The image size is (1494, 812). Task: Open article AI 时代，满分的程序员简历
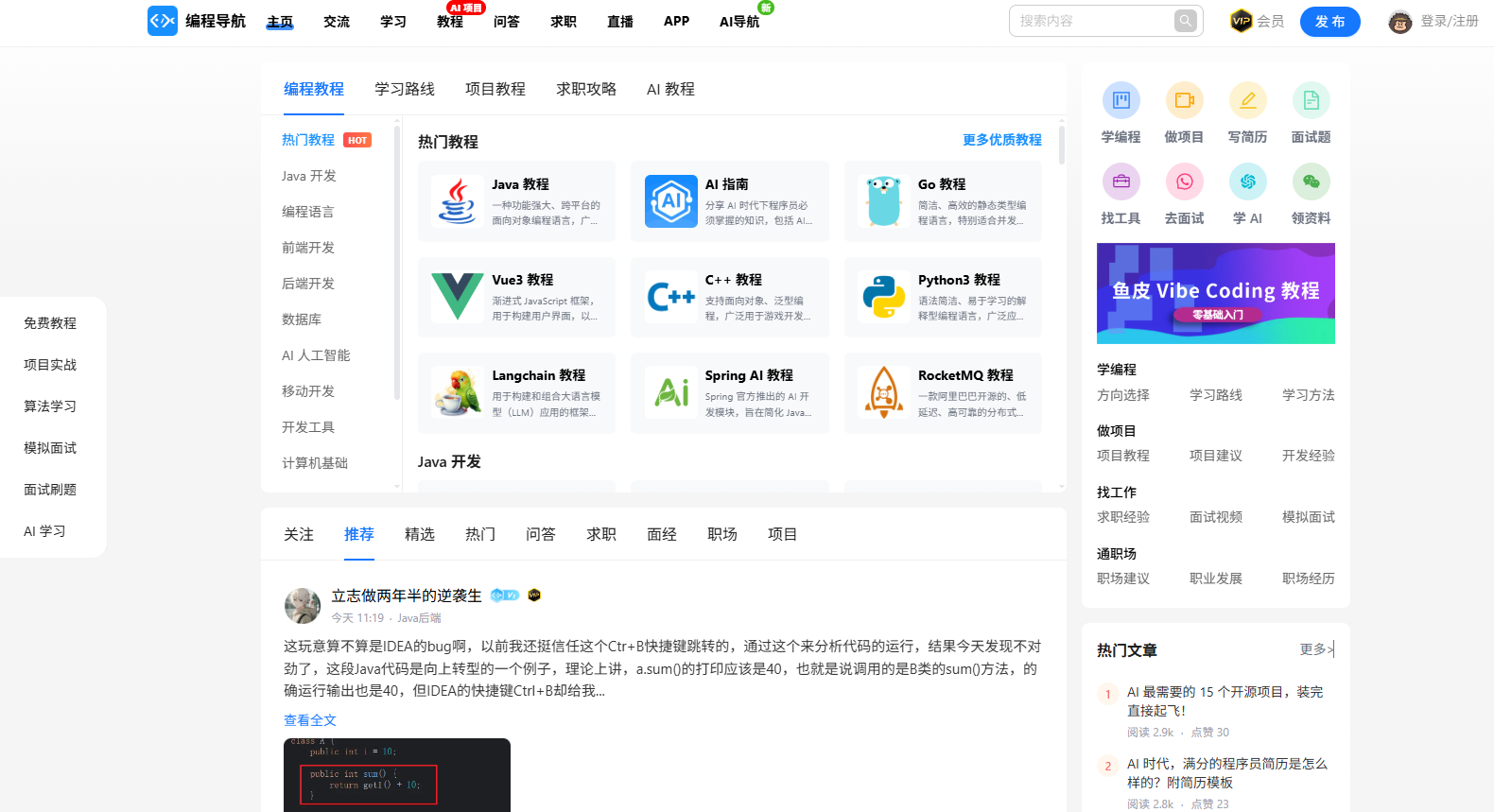click(1227, 773)
